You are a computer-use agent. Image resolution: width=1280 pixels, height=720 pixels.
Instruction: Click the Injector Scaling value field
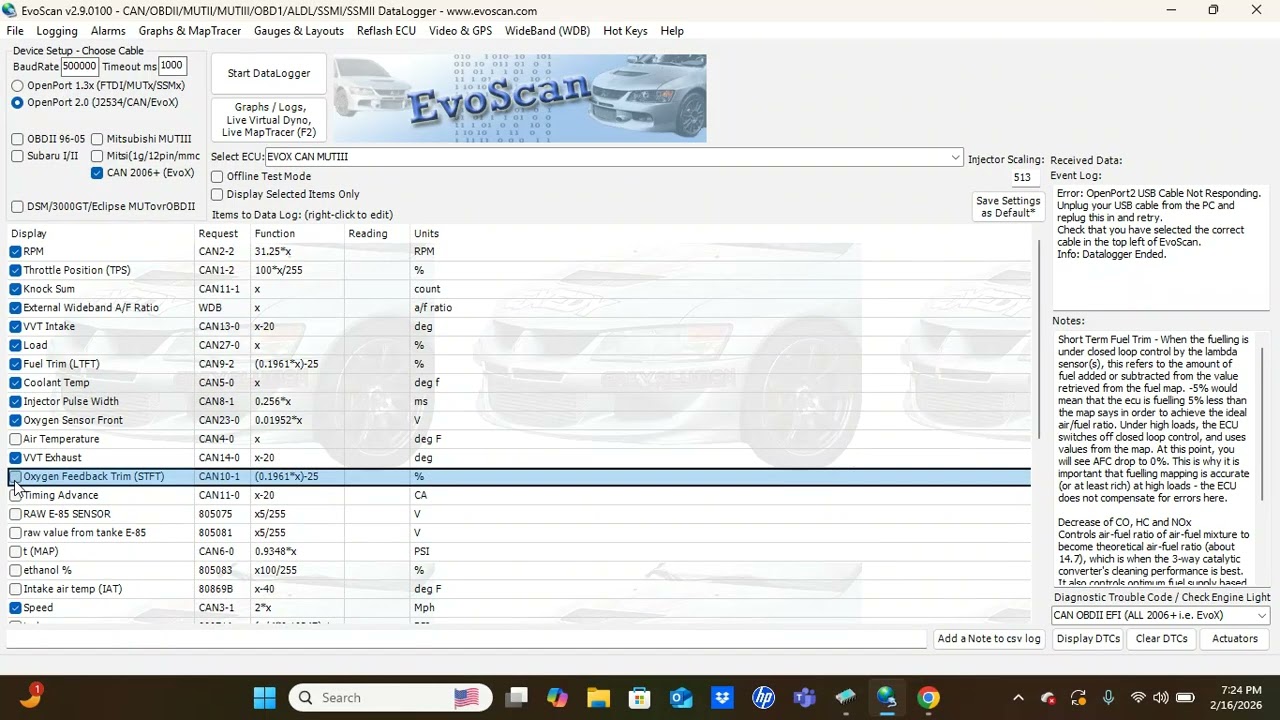[x=1021, y=177]
